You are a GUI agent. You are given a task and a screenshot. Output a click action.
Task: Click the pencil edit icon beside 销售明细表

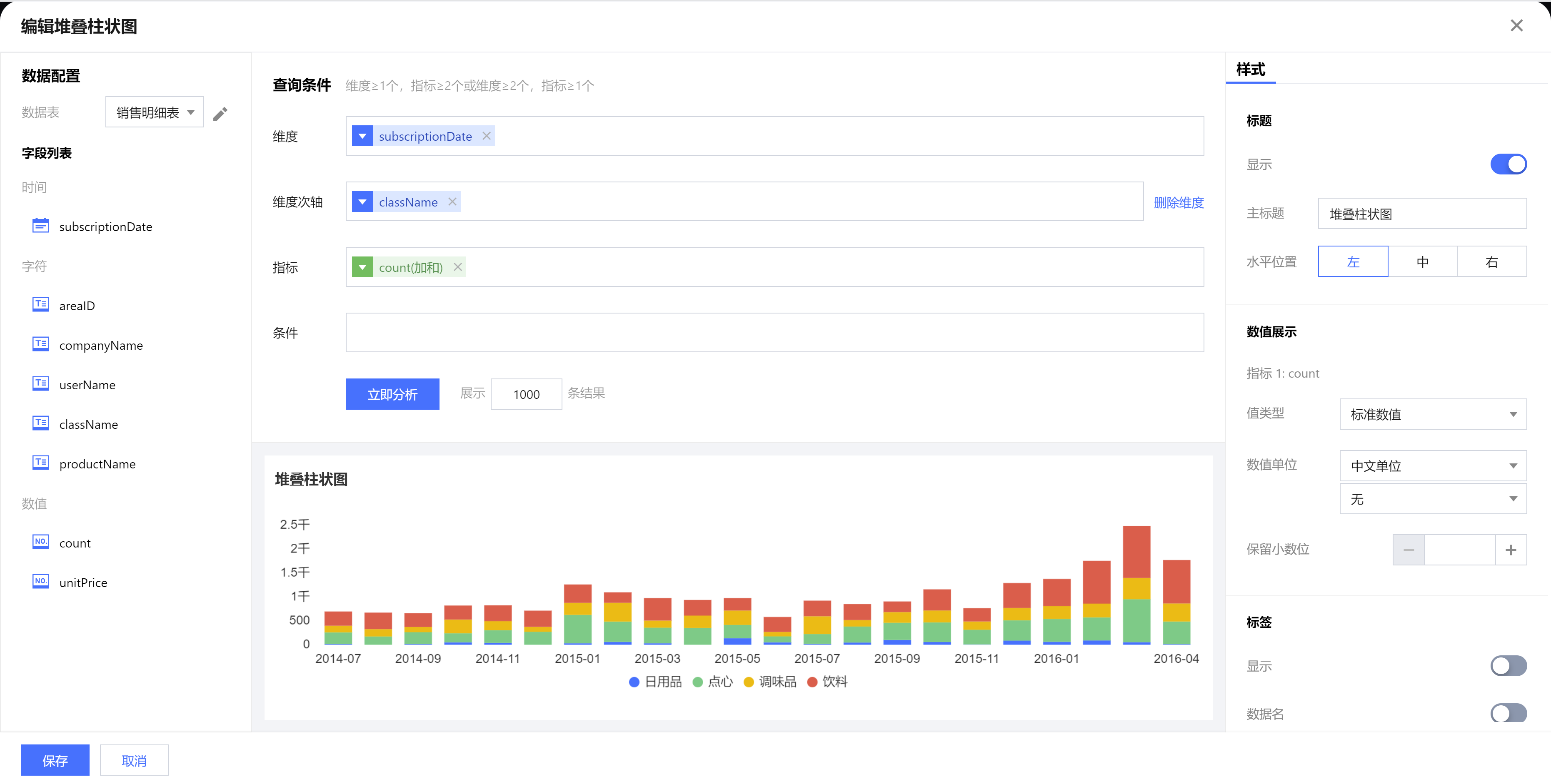(220, 114)
